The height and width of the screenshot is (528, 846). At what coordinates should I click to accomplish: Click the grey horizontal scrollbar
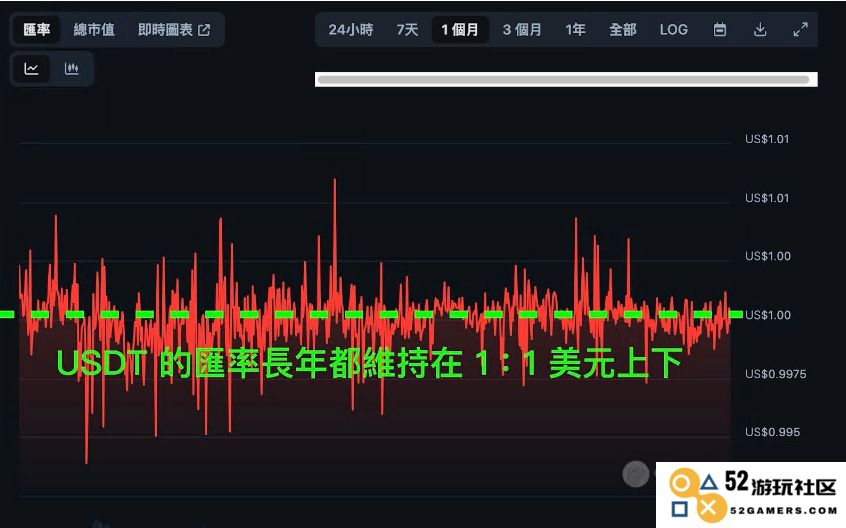click(x=563, y=80)
